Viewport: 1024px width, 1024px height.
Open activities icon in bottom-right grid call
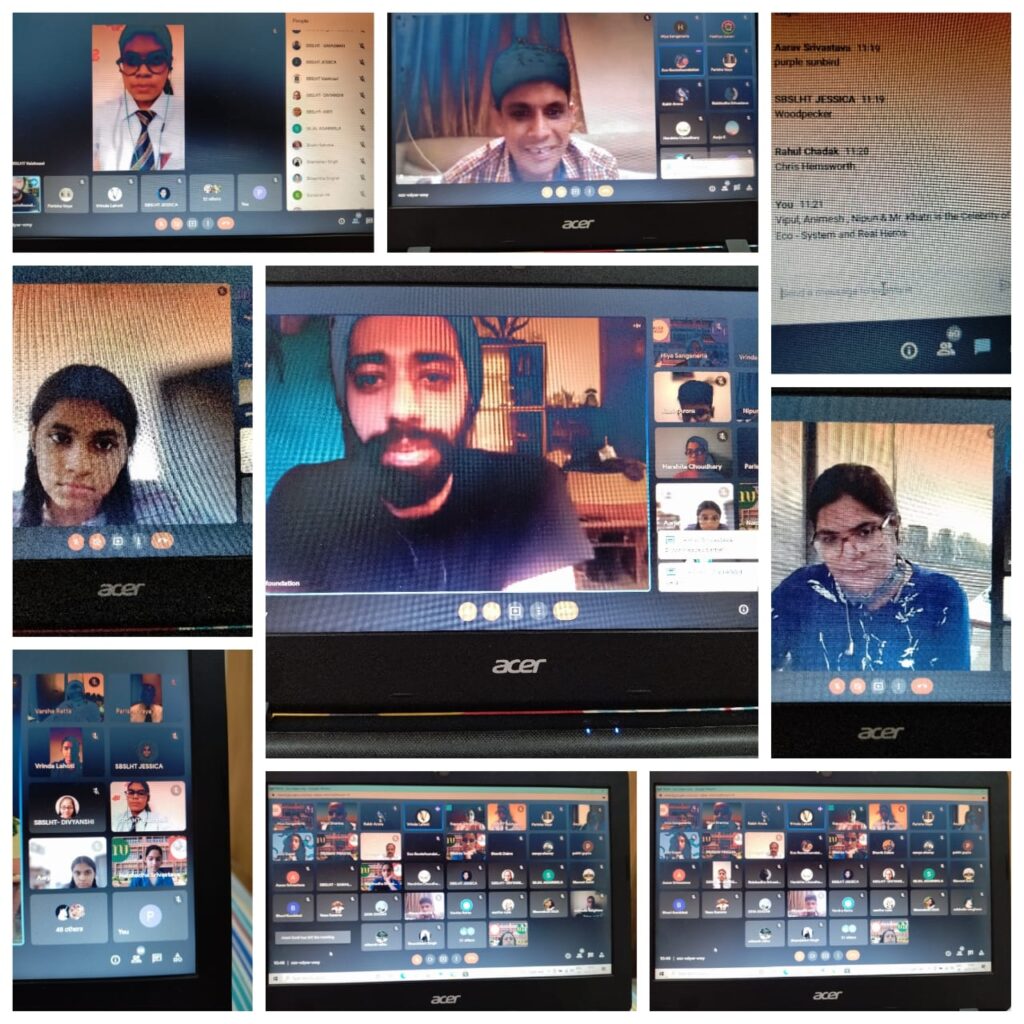pyautogui.click(x=981, y=953)
